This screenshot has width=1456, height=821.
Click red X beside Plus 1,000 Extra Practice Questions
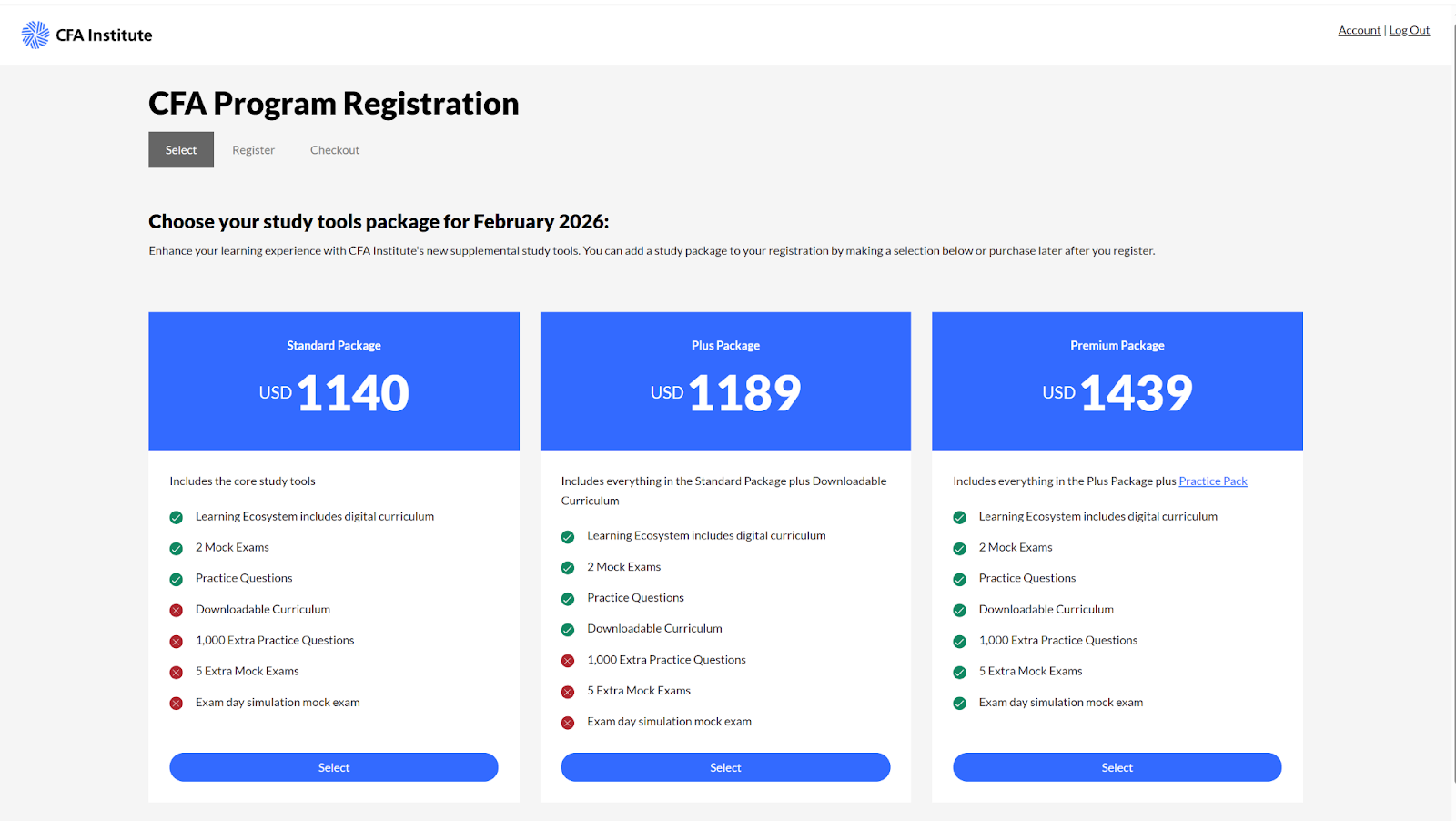click(x=568, y=661)
